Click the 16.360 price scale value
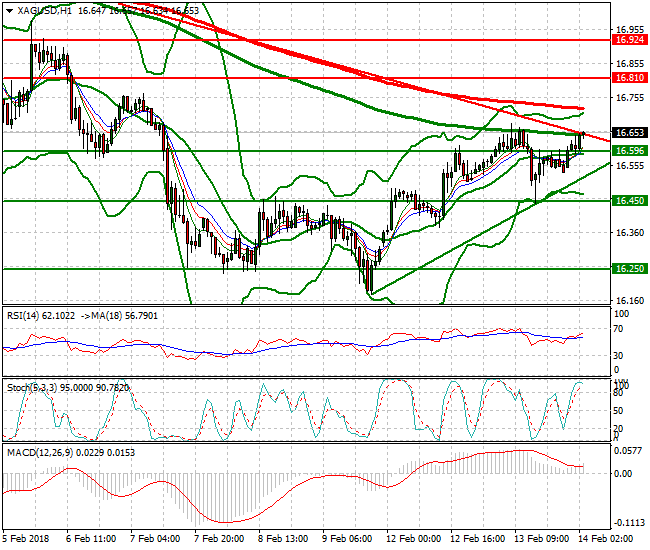The width and height of the screenshot is (650, 550). [x=630, y=233]
